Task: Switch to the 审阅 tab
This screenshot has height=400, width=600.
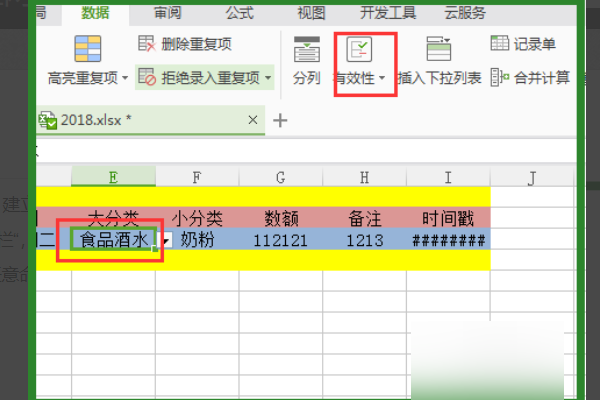Action: pos(167,13)
